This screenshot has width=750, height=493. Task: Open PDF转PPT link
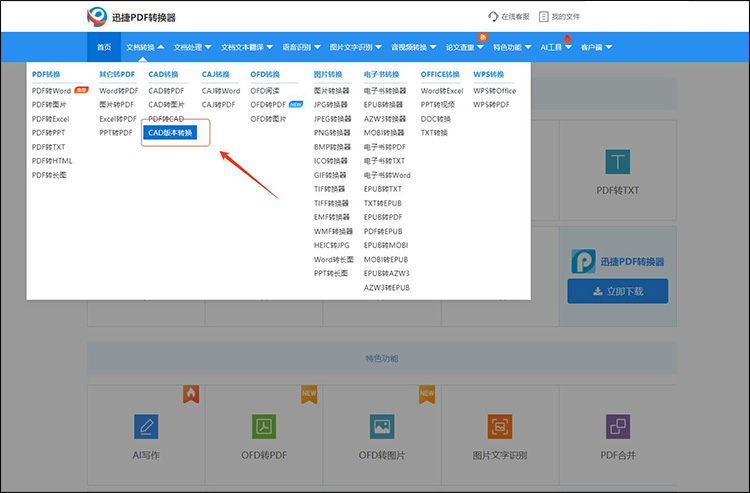(48, 132)
